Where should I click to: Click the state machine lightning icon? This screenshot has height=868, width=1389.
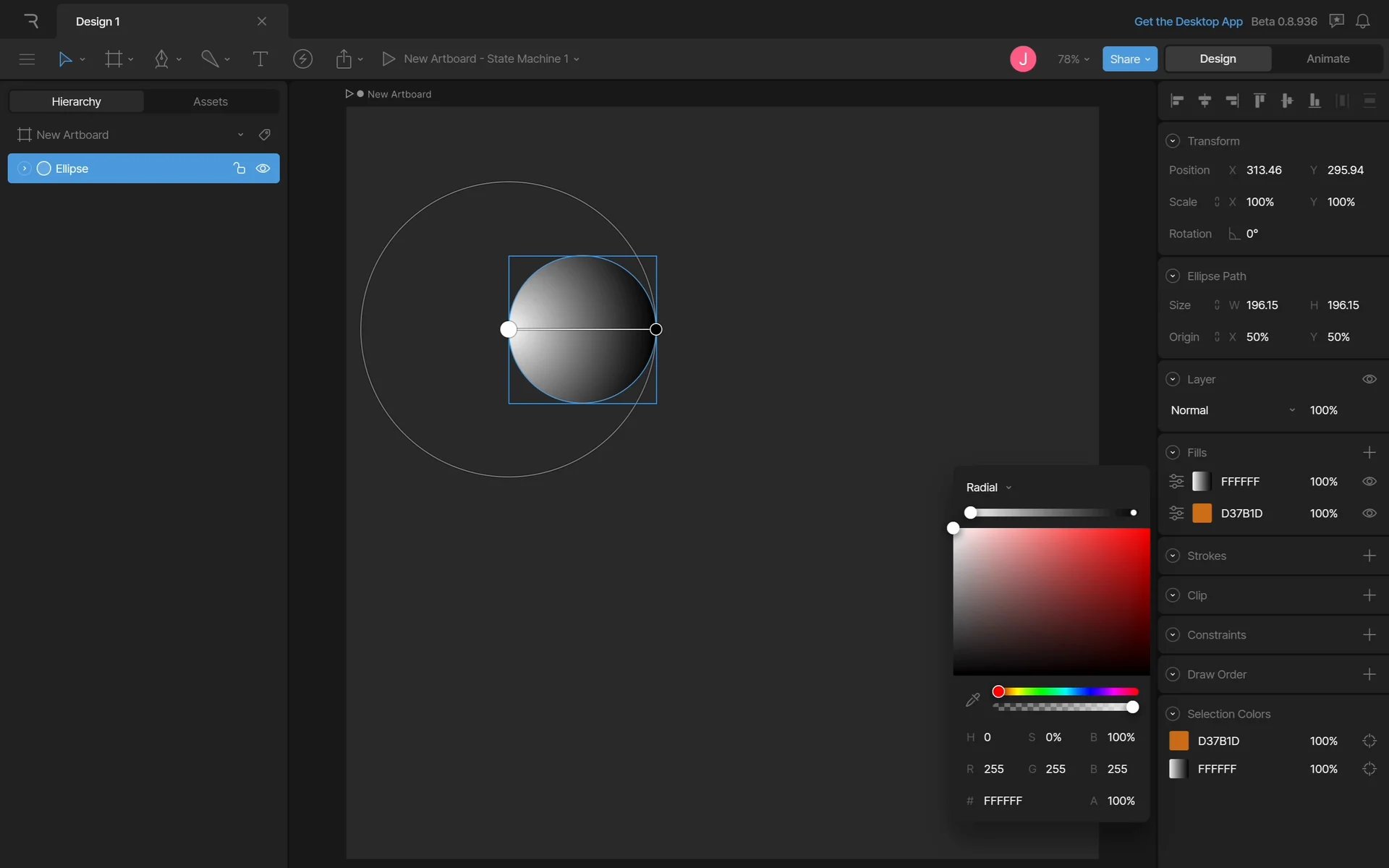click(x=302, y=59)
